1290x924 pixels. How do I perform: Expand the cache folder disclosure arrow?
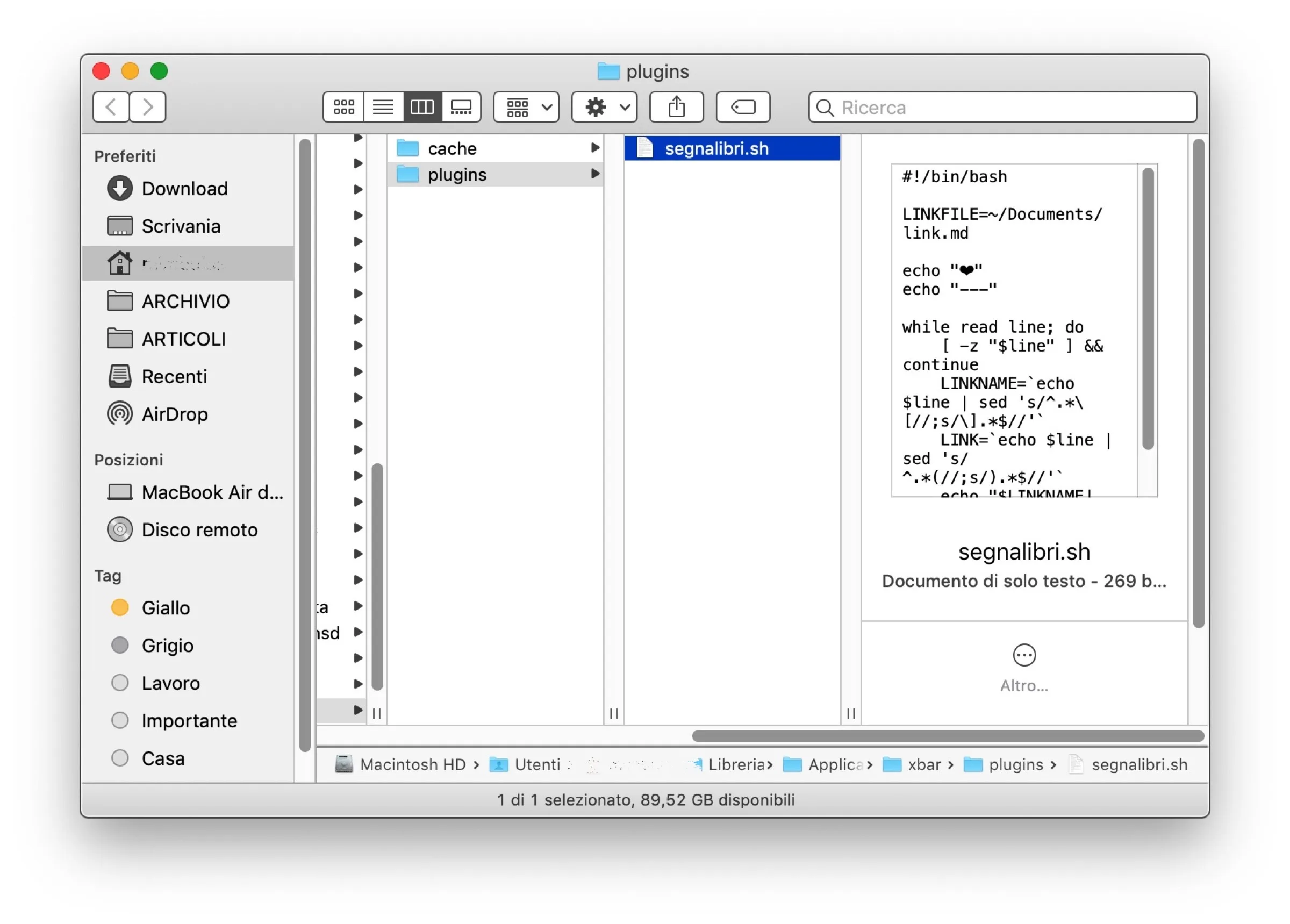(x=595, y=147)
